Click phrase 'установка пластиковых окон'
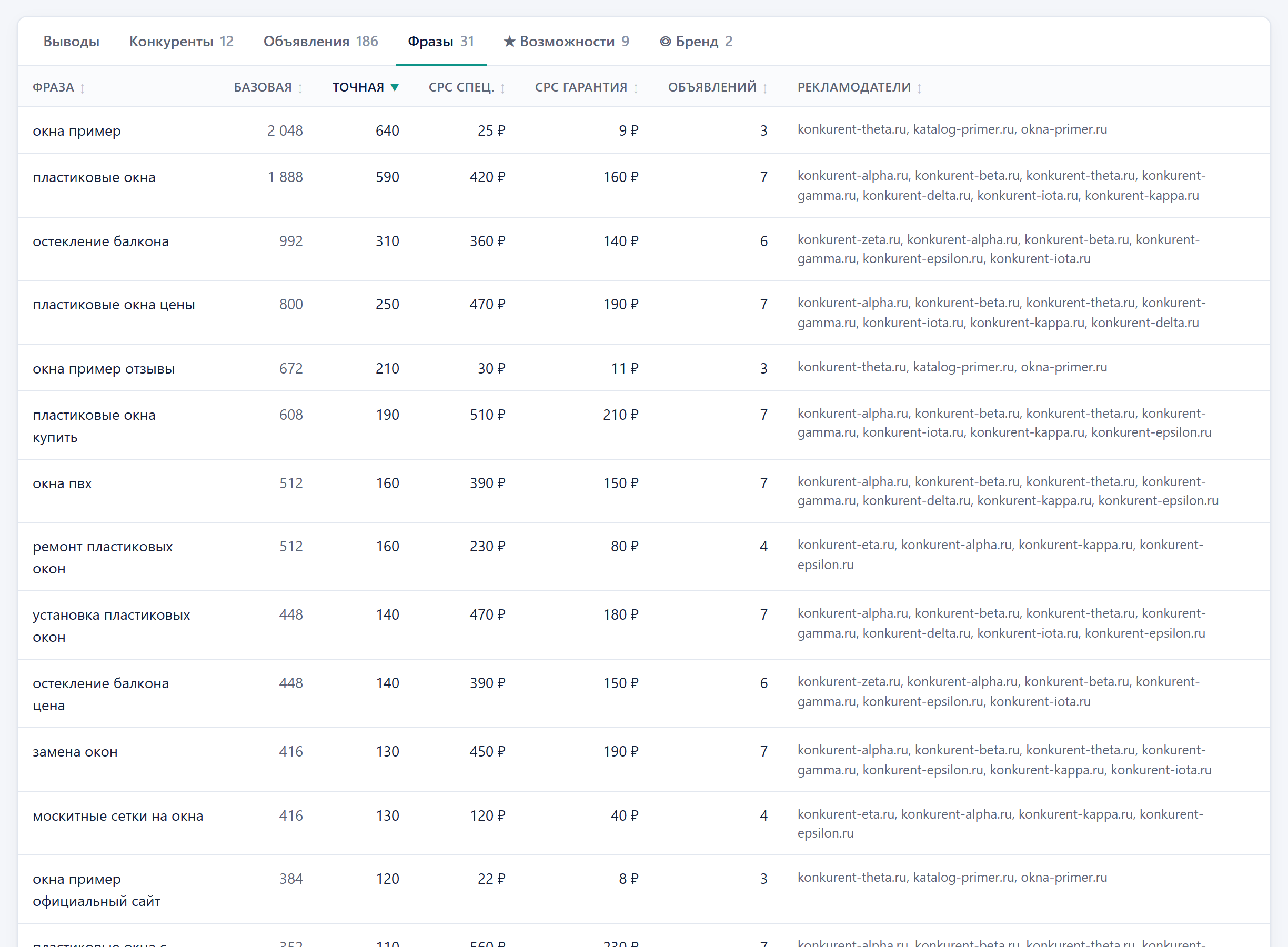The height and width of the screenshot is (947, 1288). coord(111,626)
